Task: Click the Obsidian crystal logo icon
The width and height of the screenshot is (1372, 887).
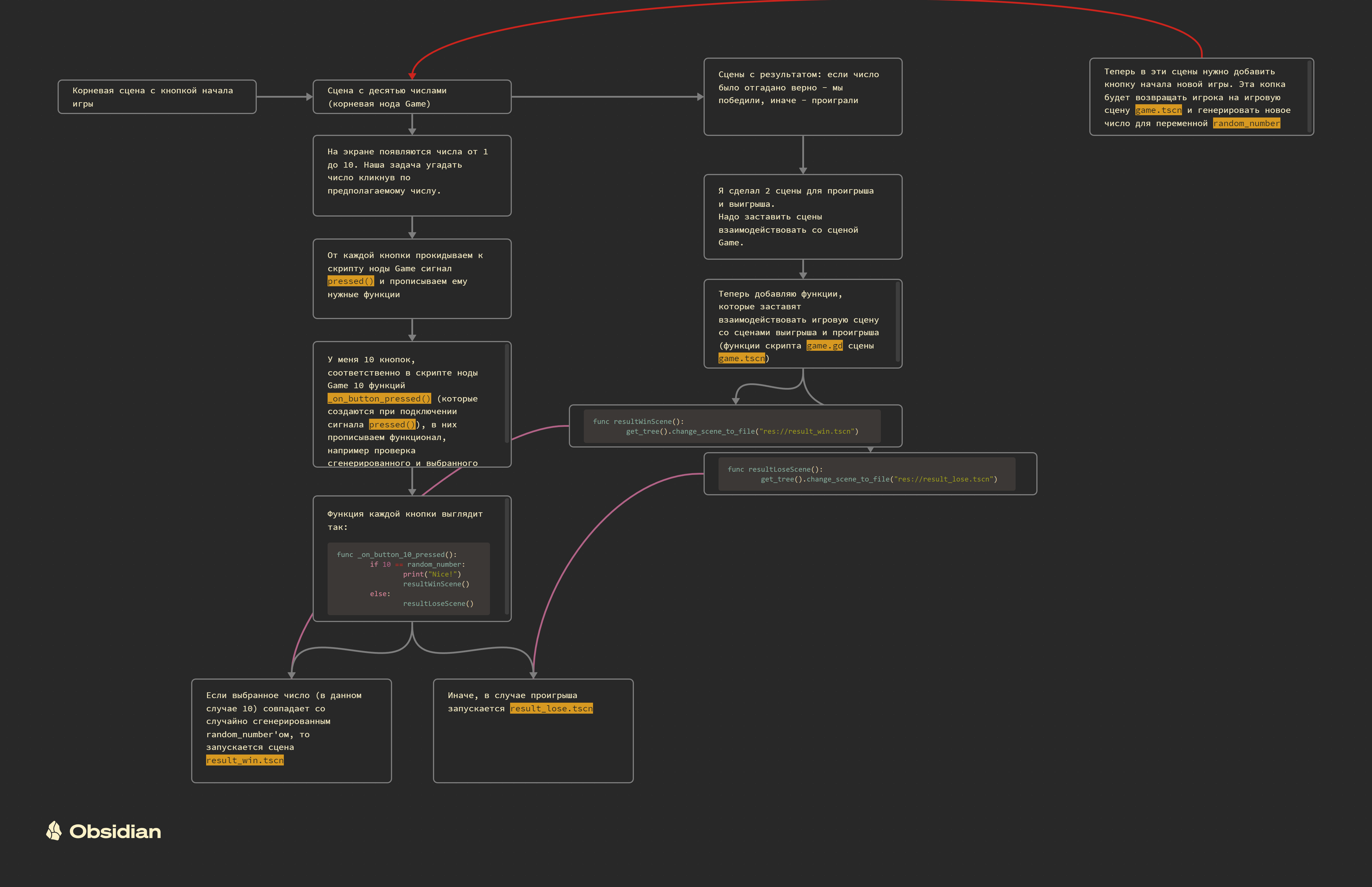Action: [54, 831]
